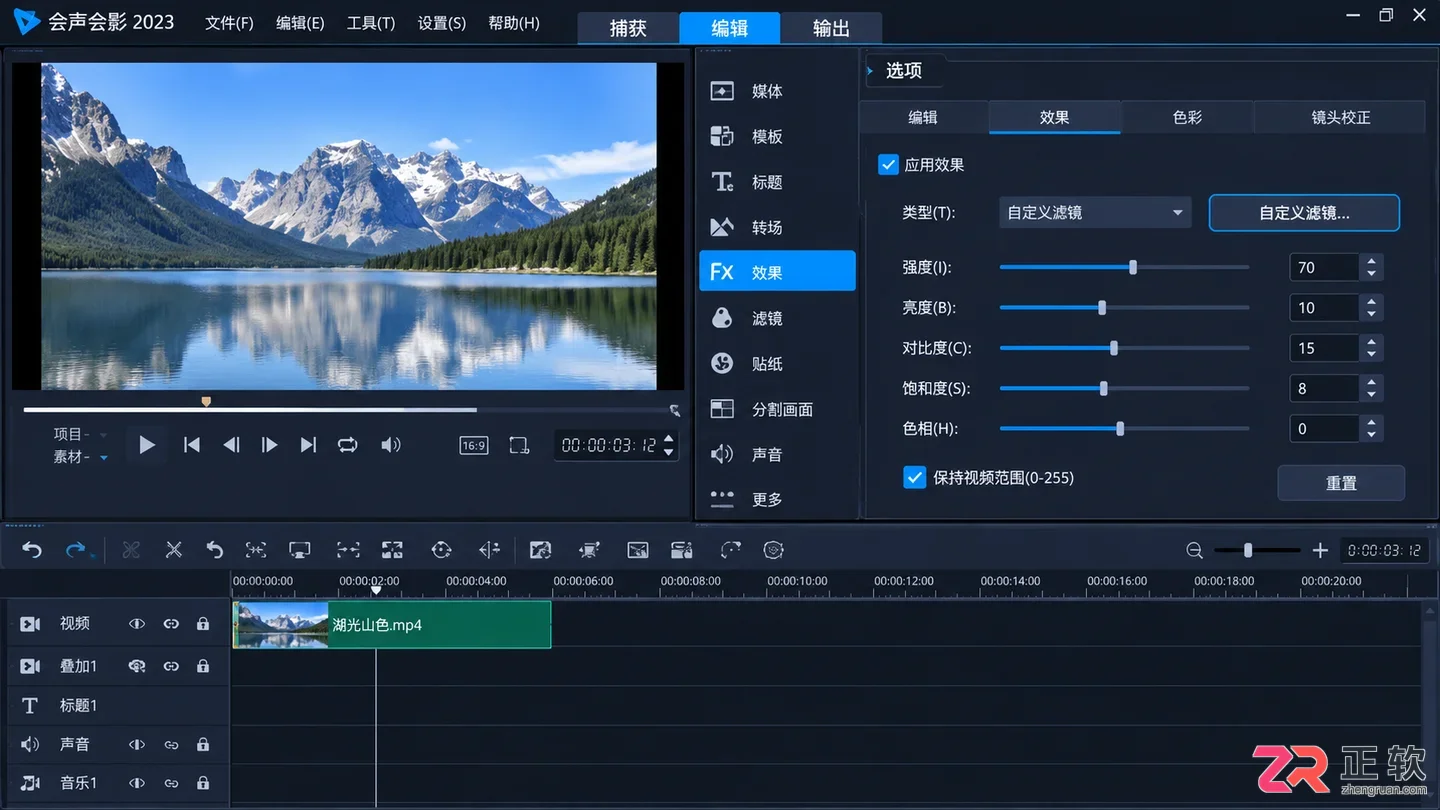Switch to the 捕获 capture tab

[628, 28]
